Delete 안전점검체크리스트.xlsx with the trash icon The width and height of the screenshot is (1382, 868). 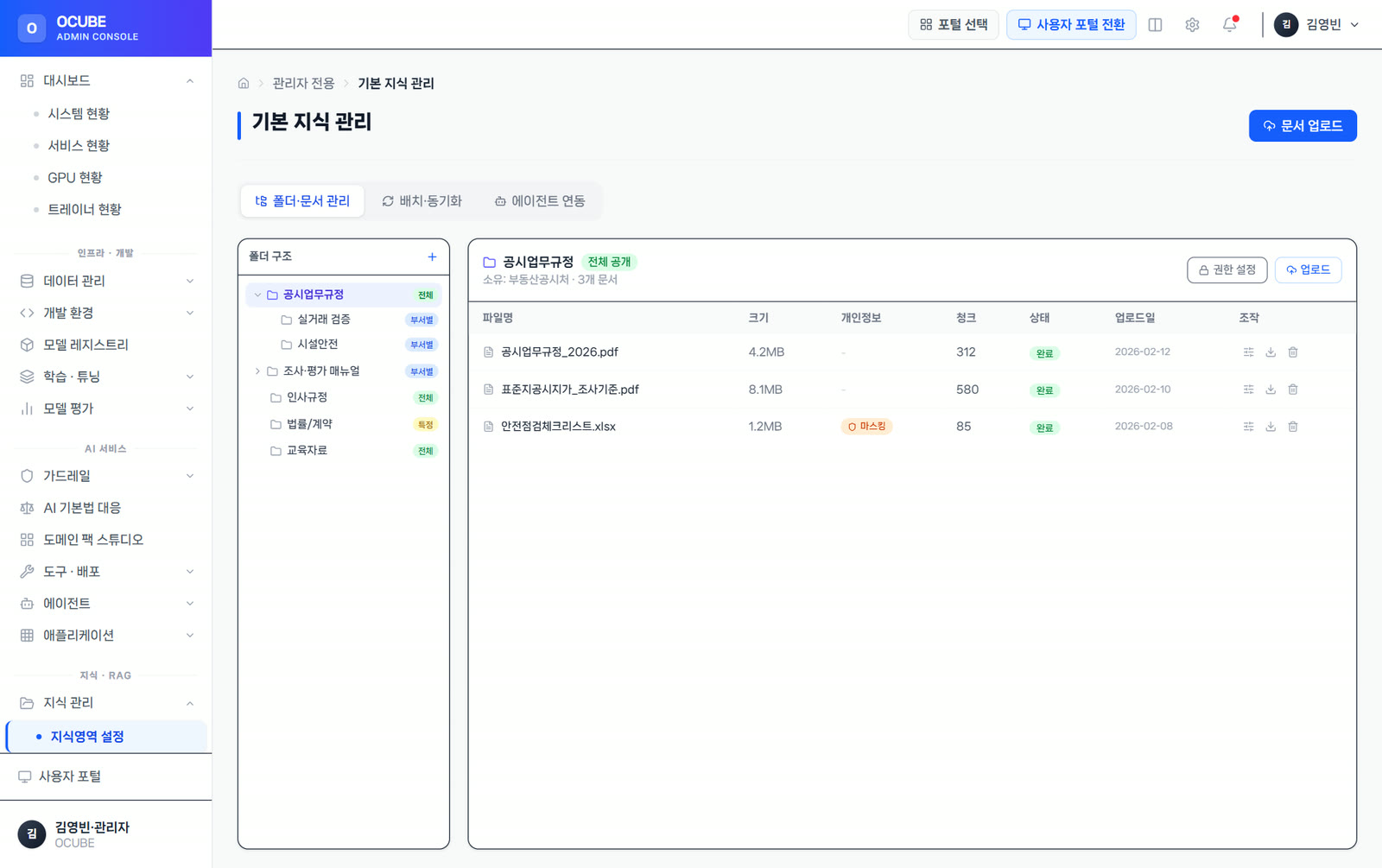pos(1293,427)
